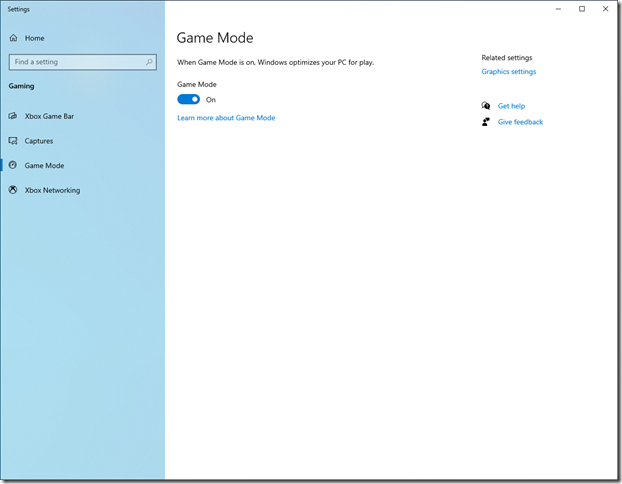The image size is (622, 484).
Task: Open the Graphics settings link
Action: pyautogui.click(x=509, y=71)
